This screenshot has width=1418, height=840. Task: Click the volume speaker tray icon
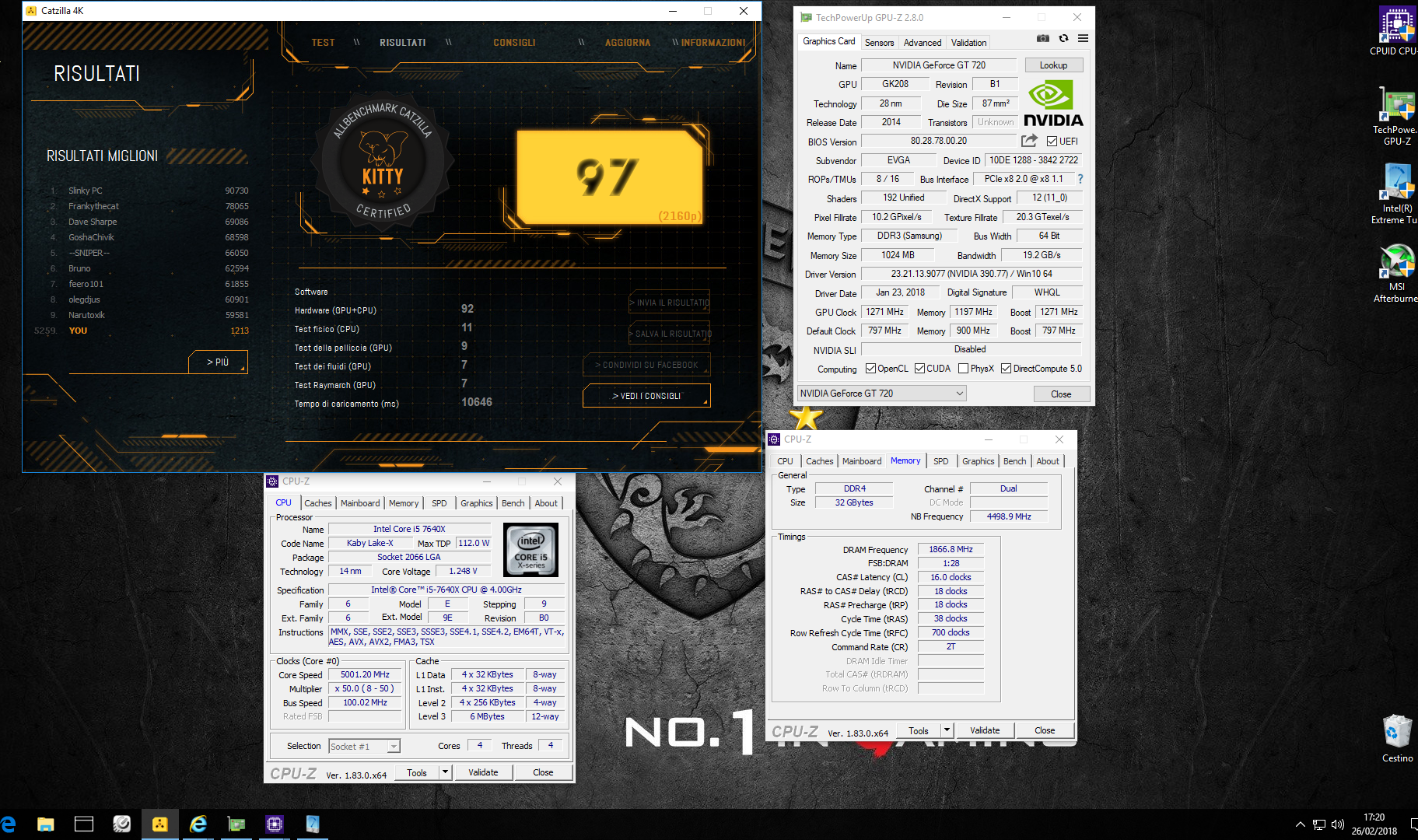tap(1338, 824)
